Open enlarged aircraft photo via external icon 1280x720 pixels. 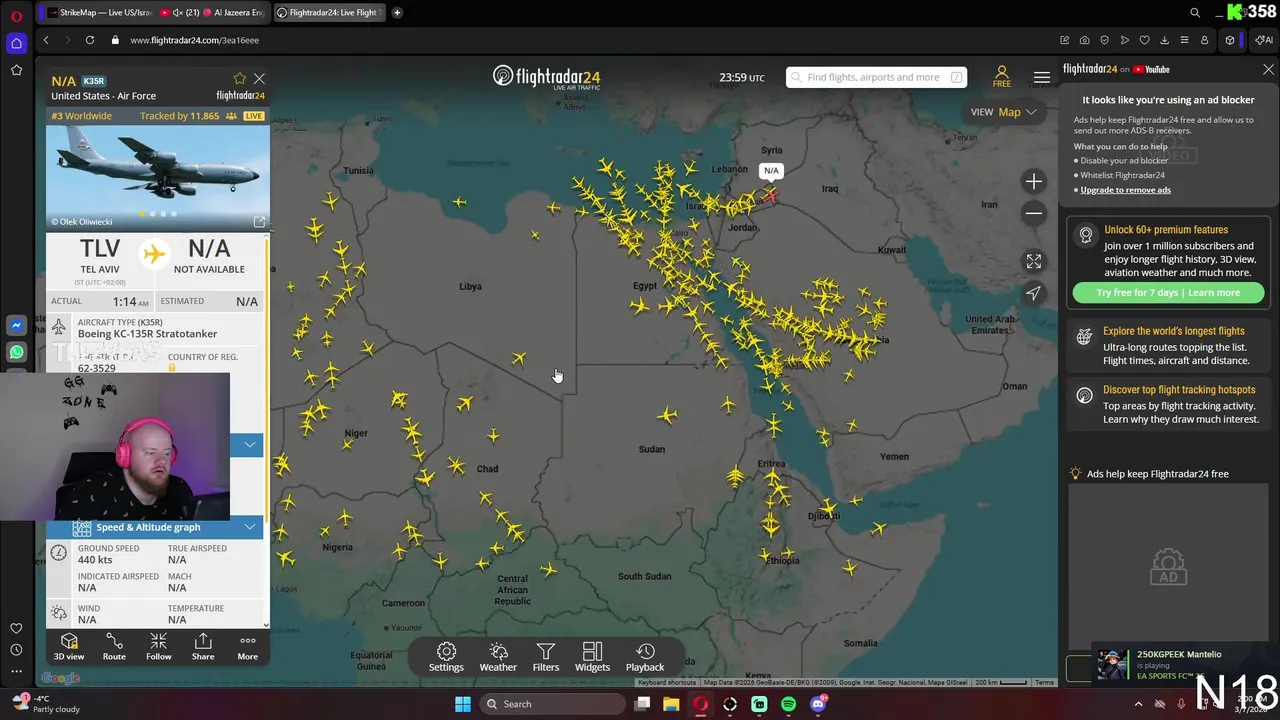tap(259, 221)
